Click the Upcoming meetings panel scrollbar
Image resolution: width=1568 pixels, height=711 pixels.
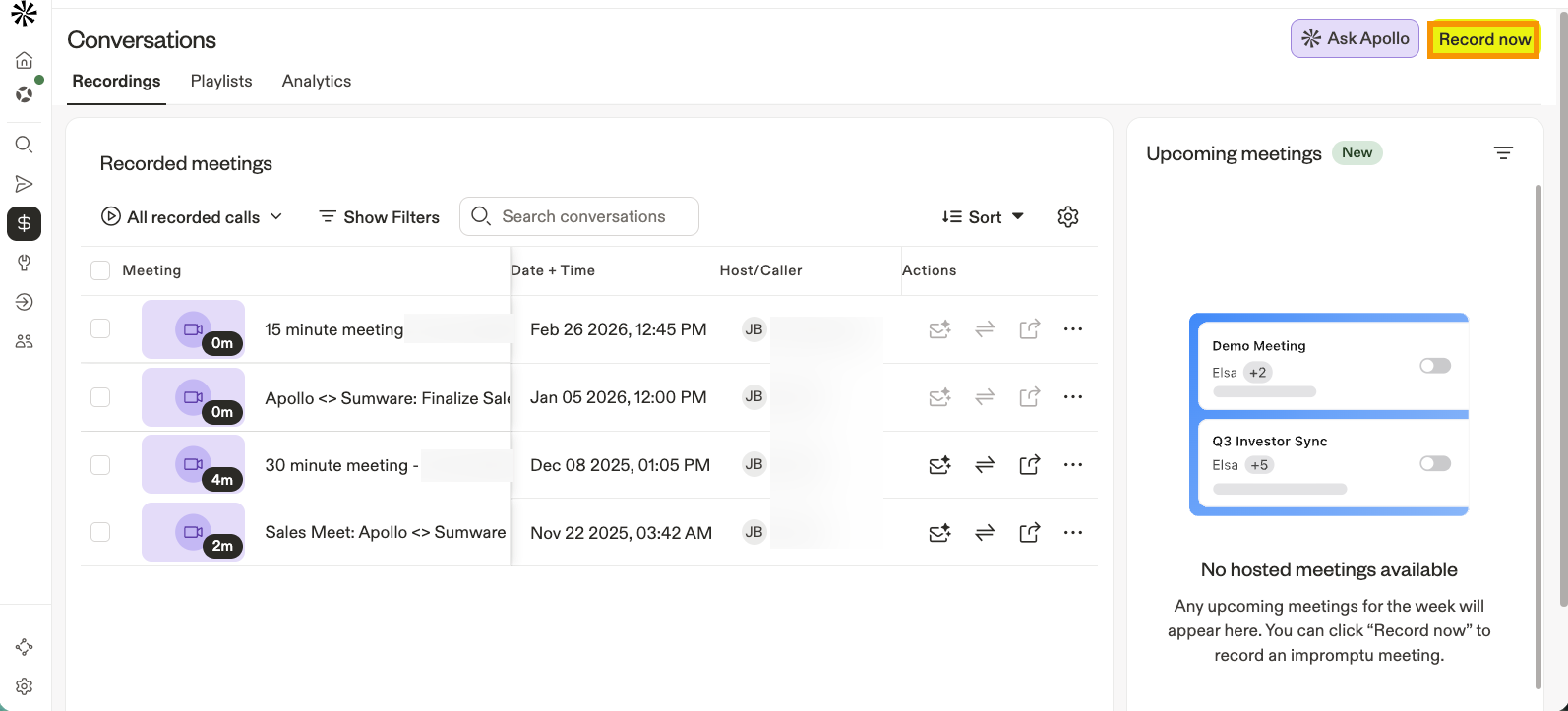pos(1538,437)
